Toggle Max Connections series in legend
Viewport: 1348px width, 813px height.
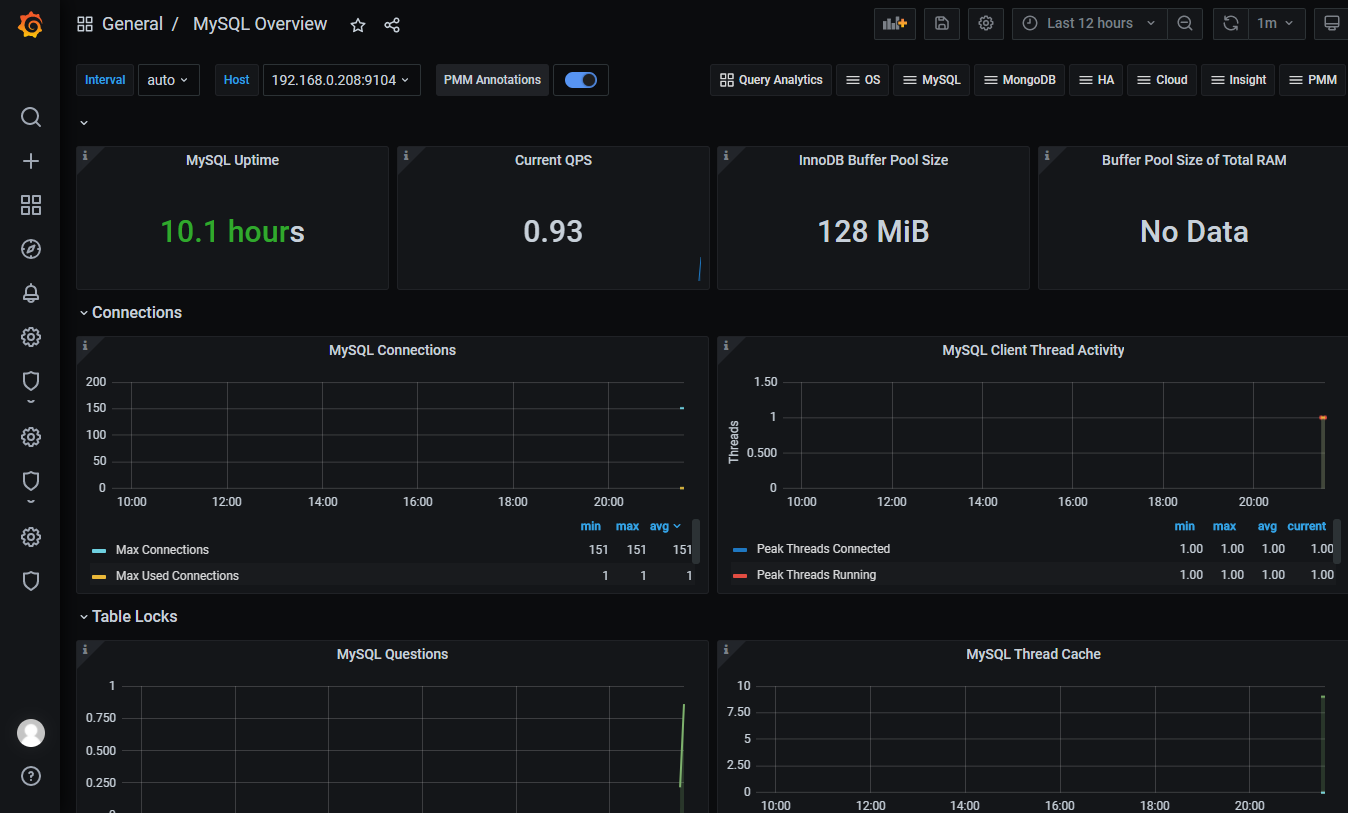coord(162,550)
